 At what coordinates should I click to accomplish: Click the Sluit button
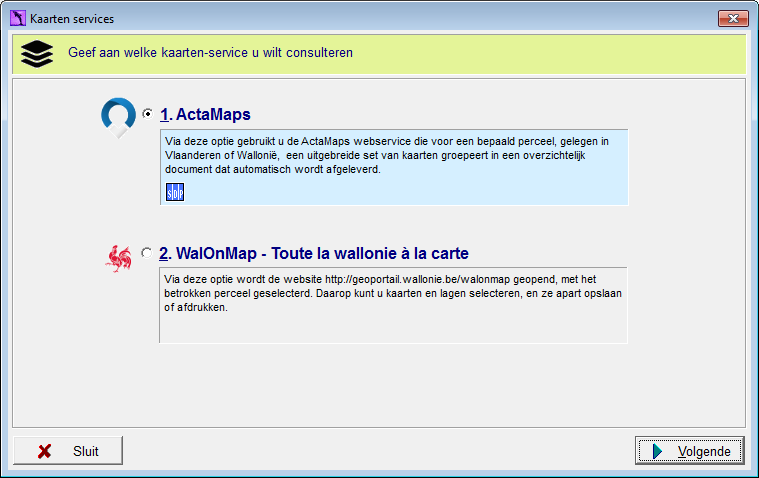[x=68, y=451]
